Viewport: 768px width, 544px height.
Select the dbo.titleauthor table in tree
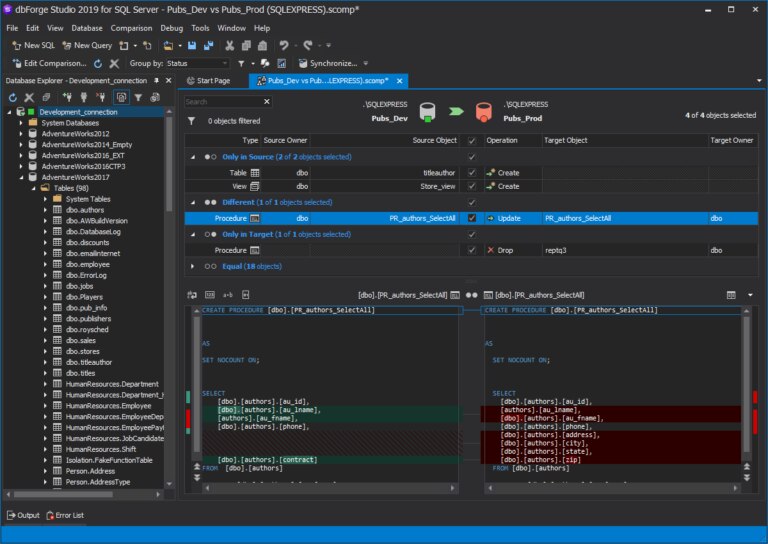pyautogui.click(x=89, y=362)
